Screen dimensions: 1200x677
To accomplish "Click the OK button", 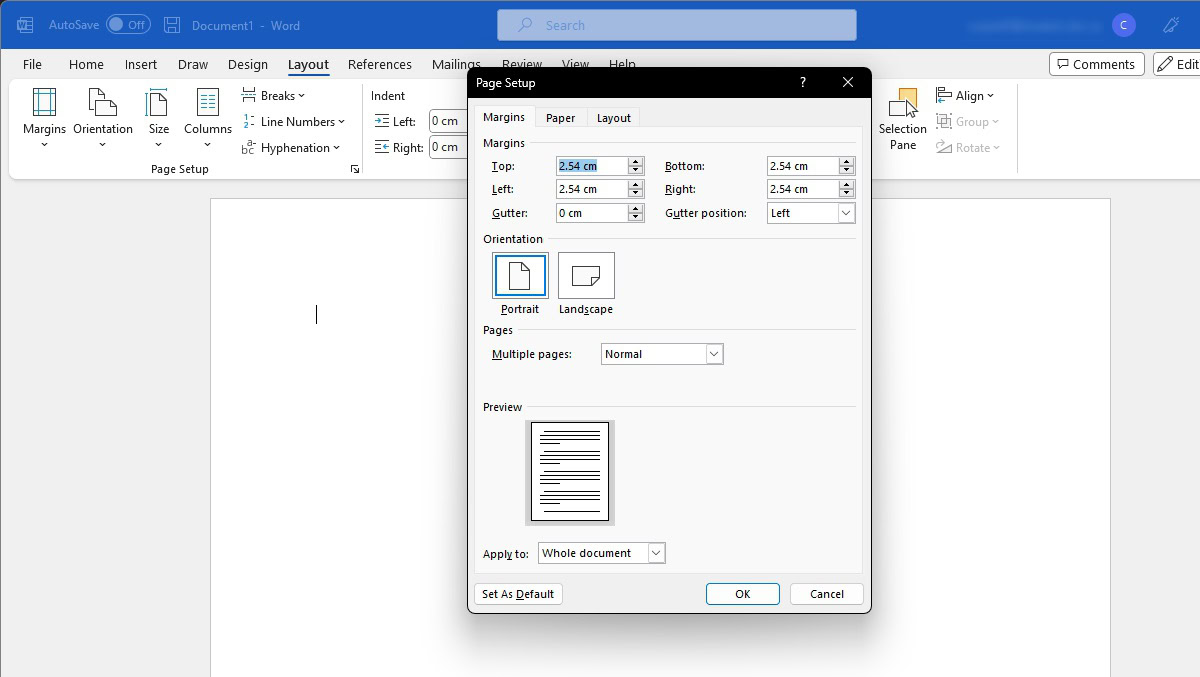I will coord(742,594).
